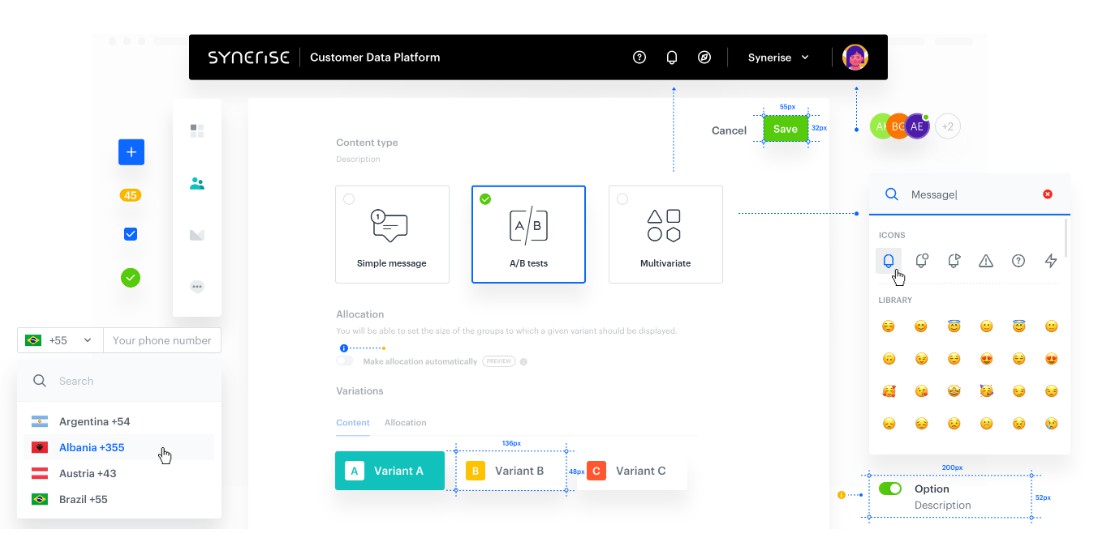The image size is (1101, 533).
Task: Click the blue plus button
Action: point(131,152)
